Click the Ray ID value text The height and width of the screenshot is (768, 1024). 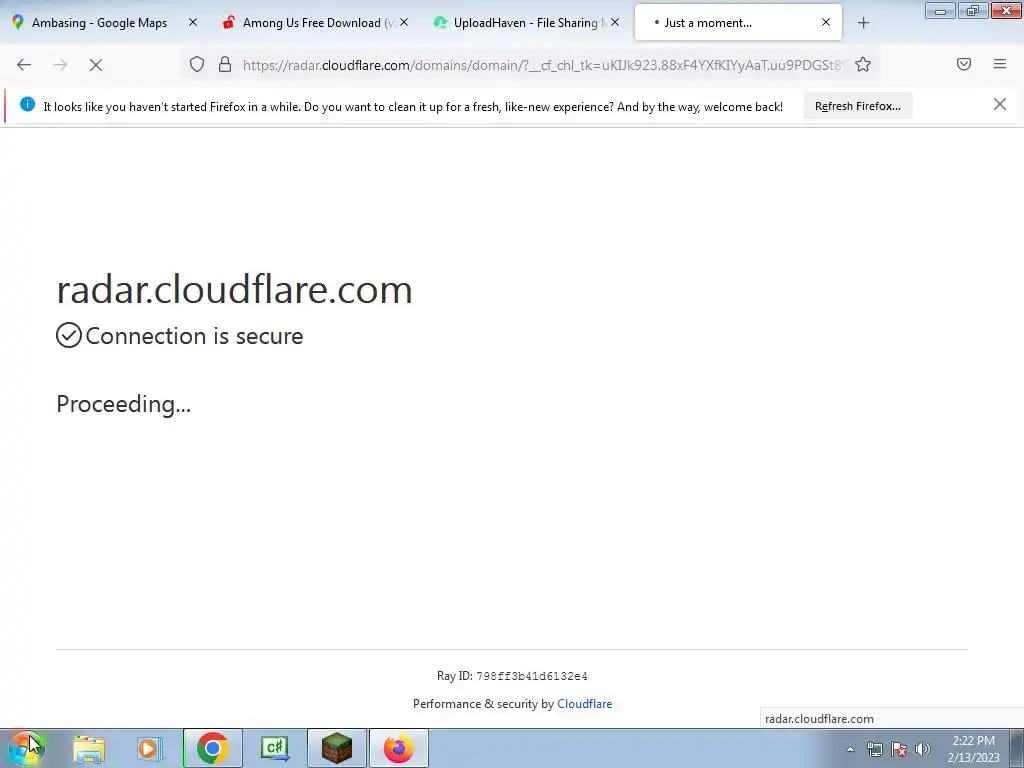coord(532,676)
